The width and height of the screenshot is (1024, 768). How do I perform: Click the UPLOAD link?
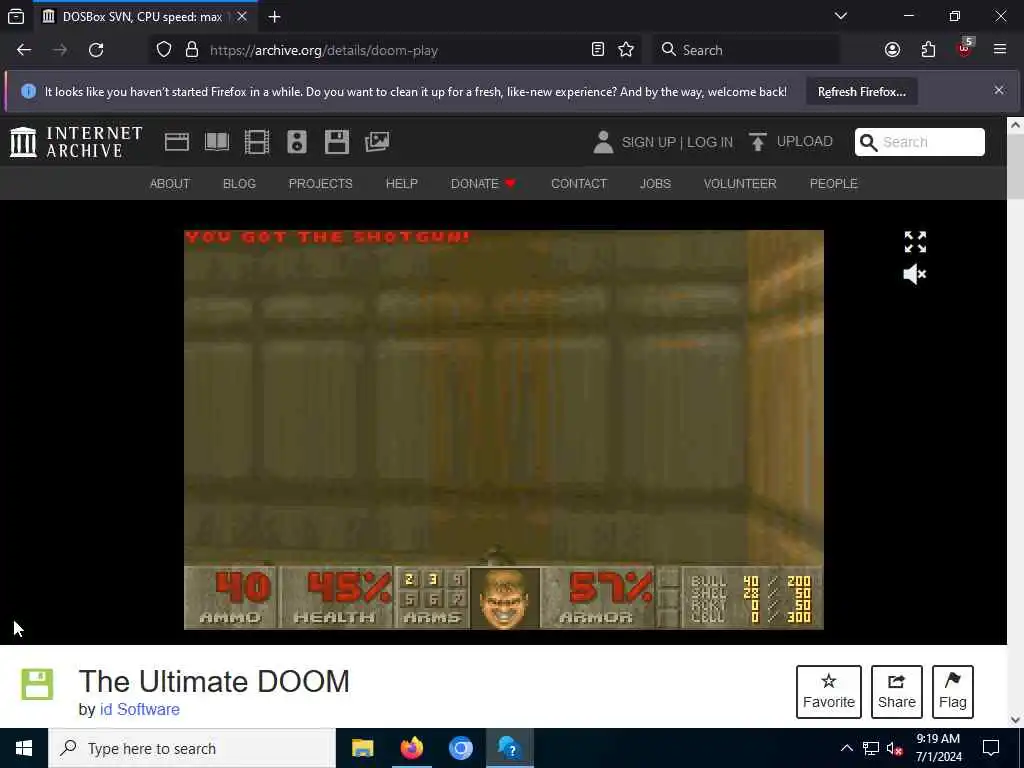click(x=805, y=142)
